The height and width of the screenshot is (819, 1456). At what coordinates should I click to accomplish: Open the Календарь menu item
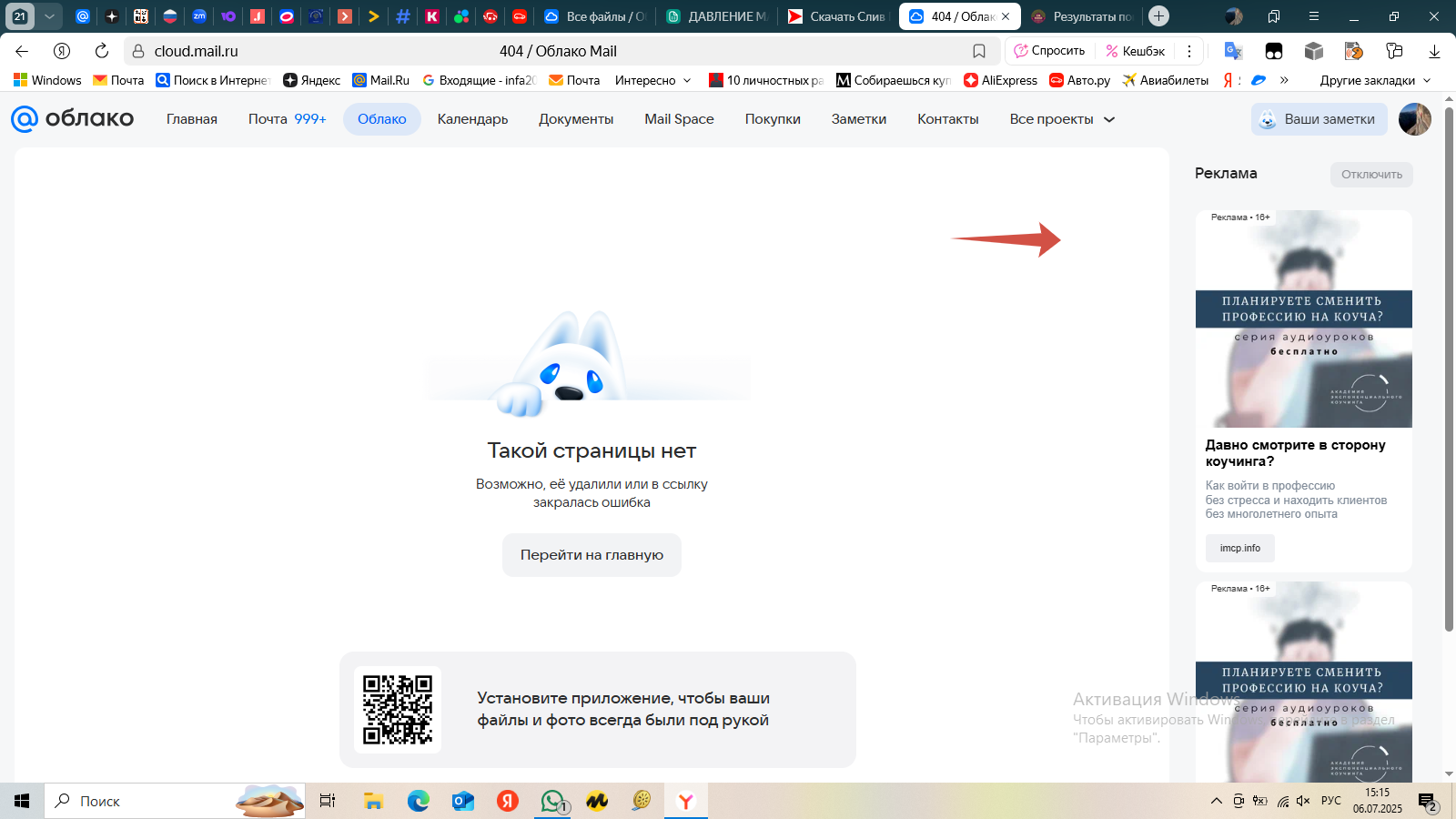pos(472,119)
